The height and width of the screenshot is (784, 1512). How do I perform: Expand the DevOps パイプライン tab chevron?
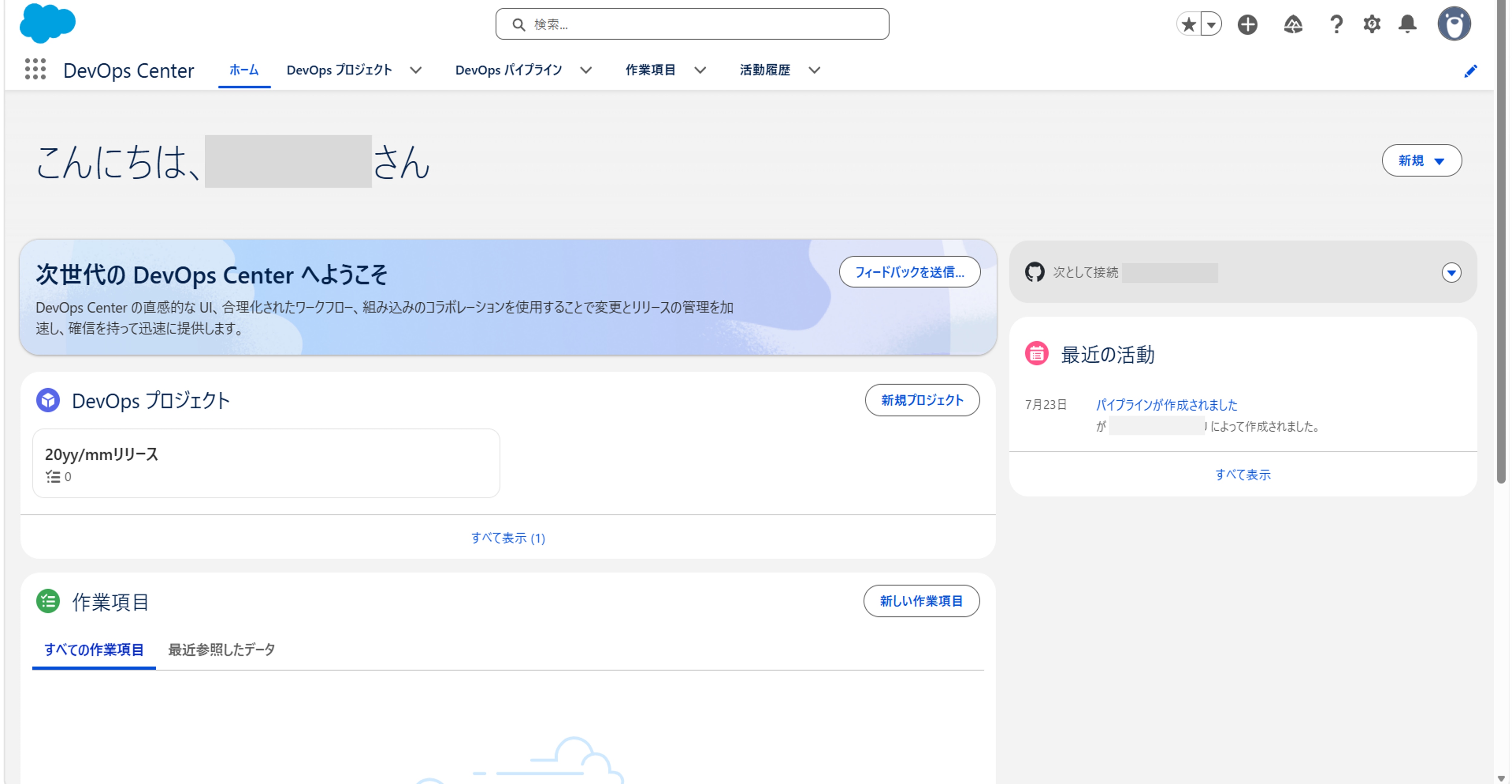(586, 70)
